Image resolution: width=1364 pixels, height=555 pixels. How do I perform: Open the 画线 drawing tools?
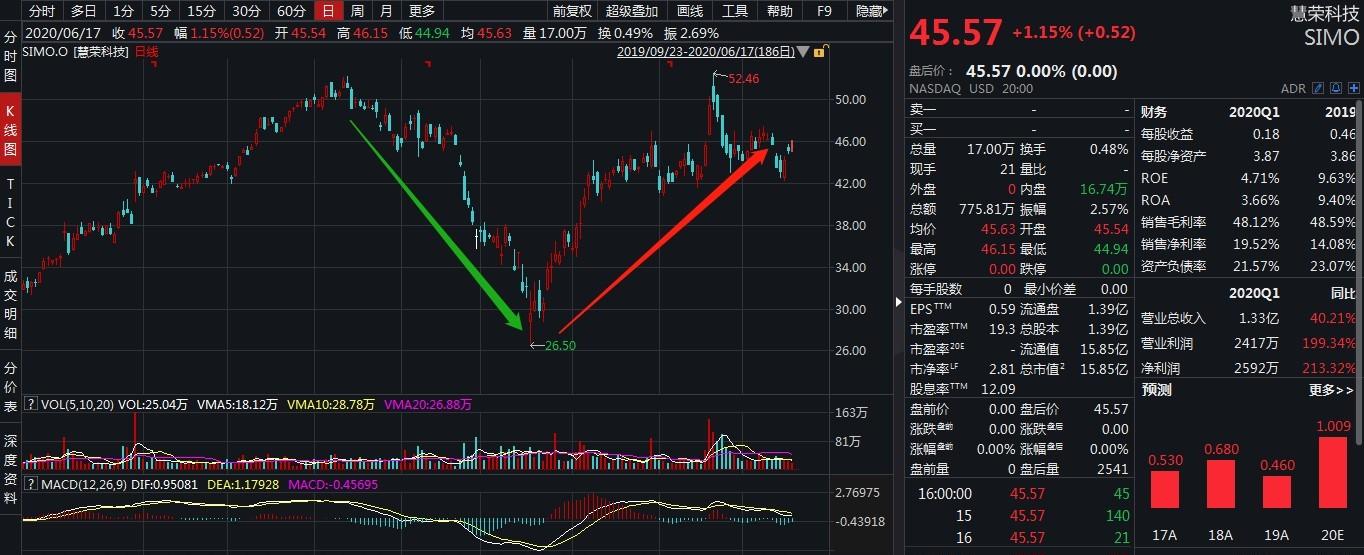click(690, 11)
